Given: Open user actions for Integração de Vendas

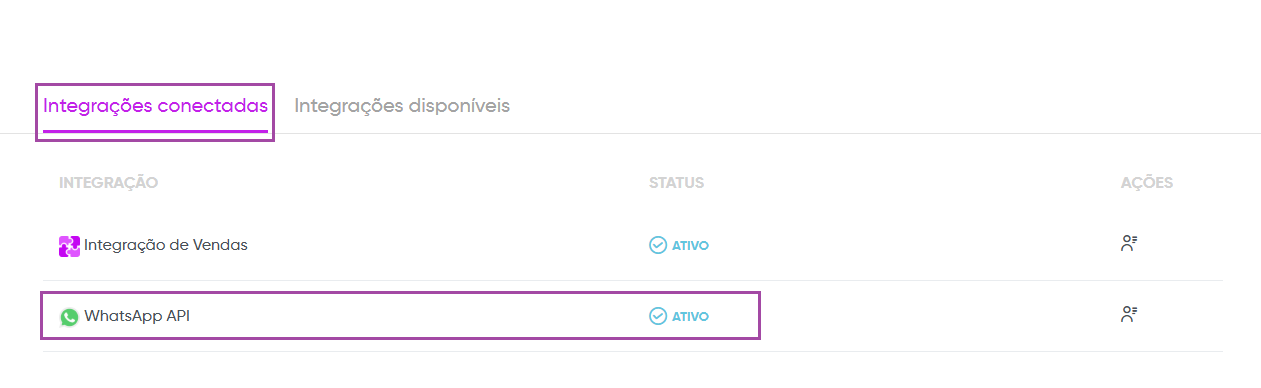Looking at the screenshot, I should pos(1130,243).
